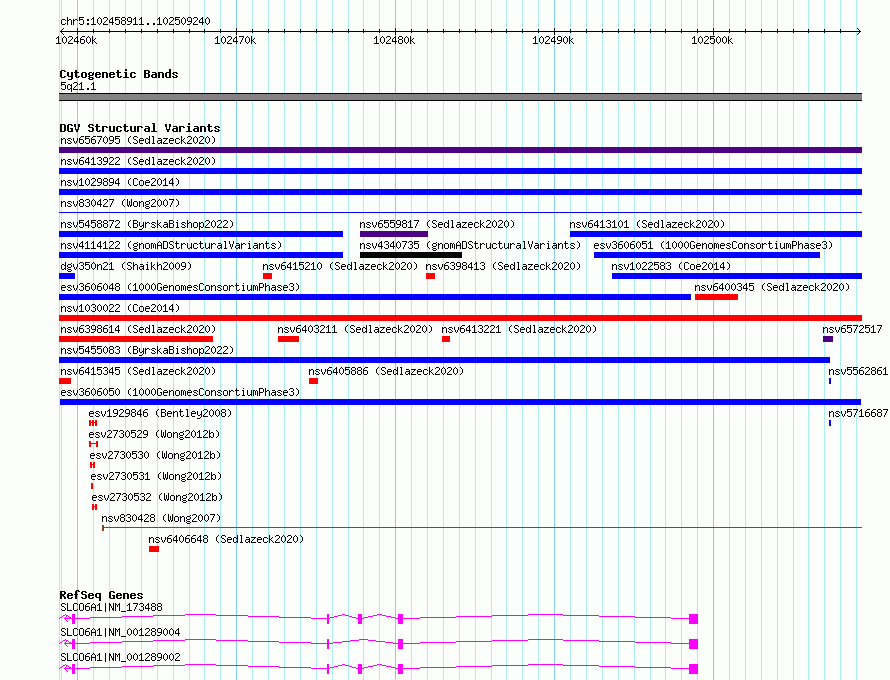890x680 pixels.
Task: Open esv3606051 (1000GenomesConsortiumPhase3) label
Action: click(x=713, y=245)
